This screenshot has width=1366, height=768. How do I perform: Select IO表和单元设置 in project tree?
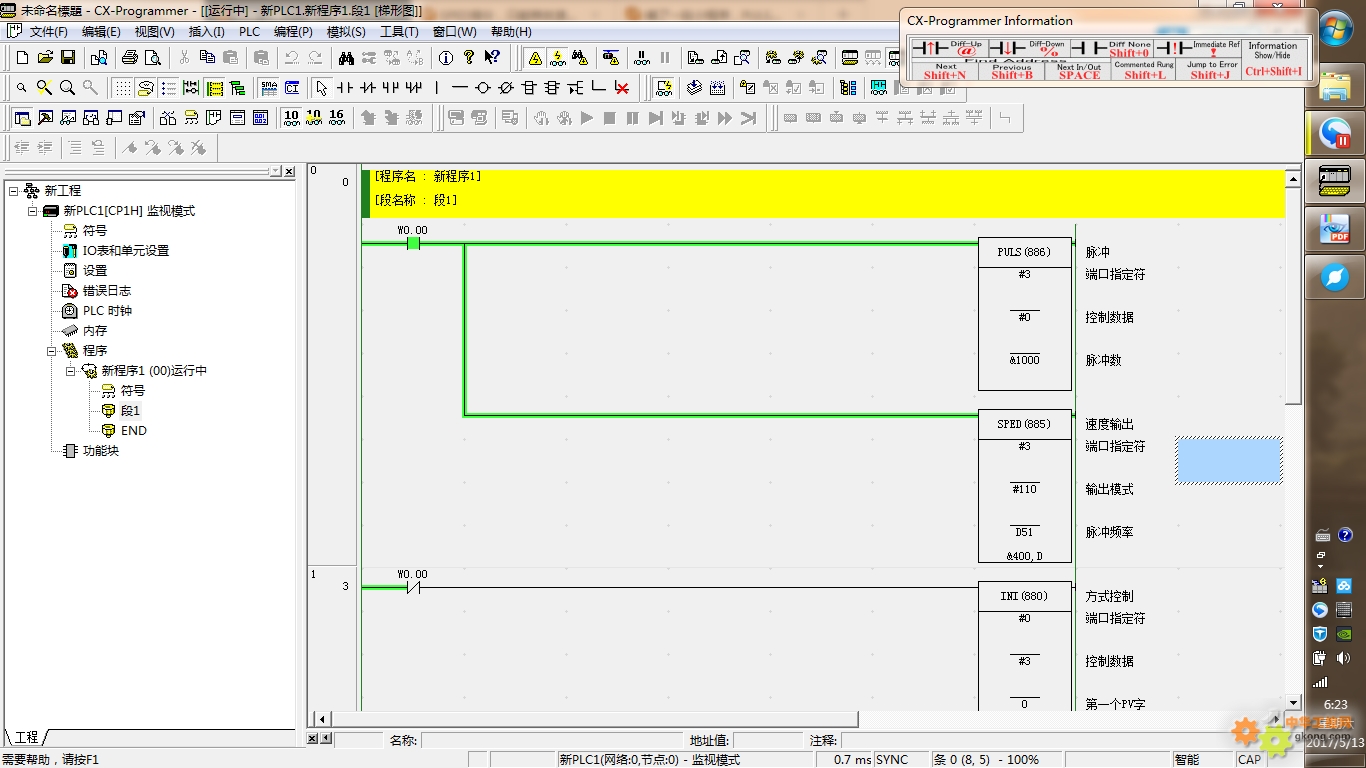(x=125, y=251)
